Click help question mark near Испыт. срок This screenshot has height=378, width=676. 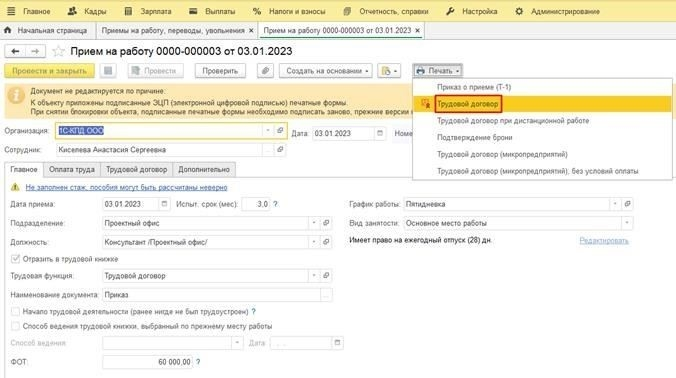275,204
